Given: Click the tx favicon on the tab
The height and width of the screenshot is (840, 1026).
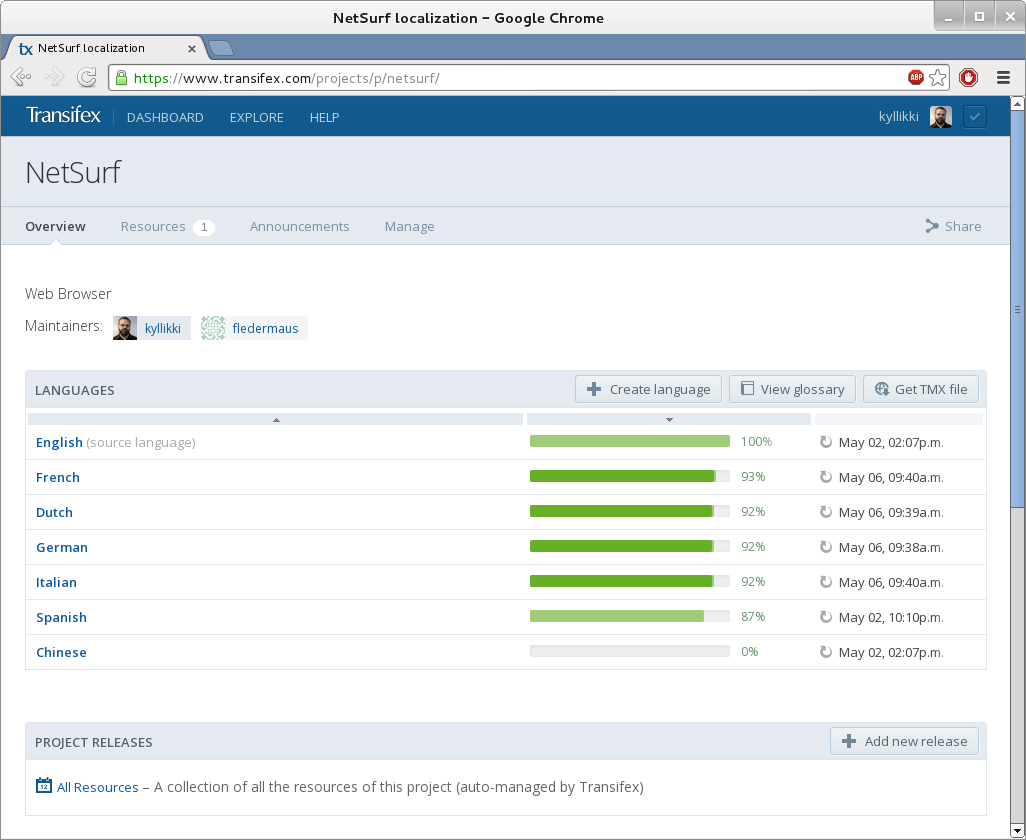Looking at the screenshot, I should coord(26,48).
